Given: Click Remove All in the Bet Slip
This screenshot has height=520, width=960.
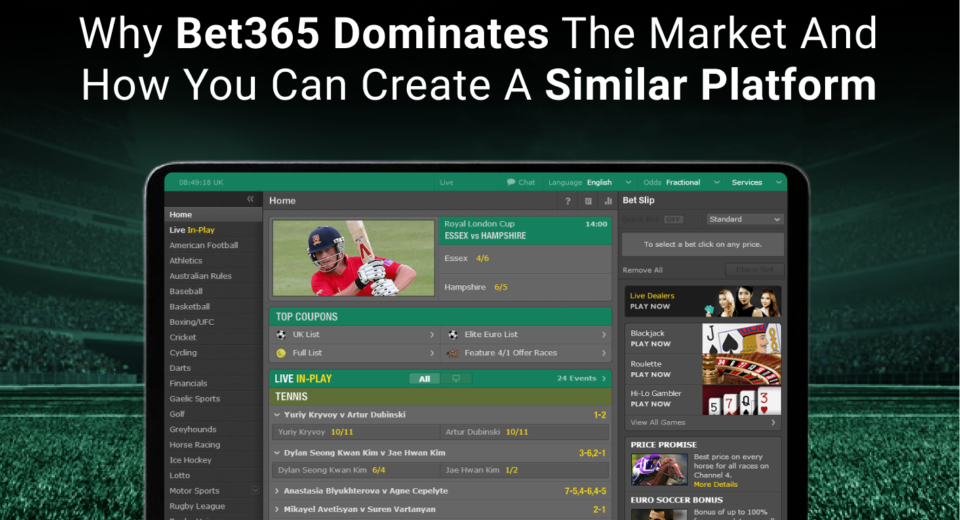Looking at the screenshot, I should pyautogui.click(x=642, y=270).
